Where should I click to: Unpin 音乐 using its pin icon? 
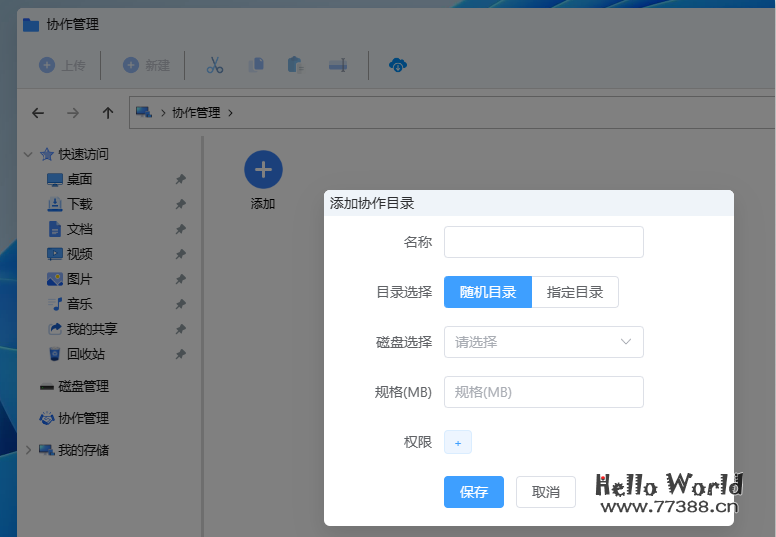[x=181, y=304]
